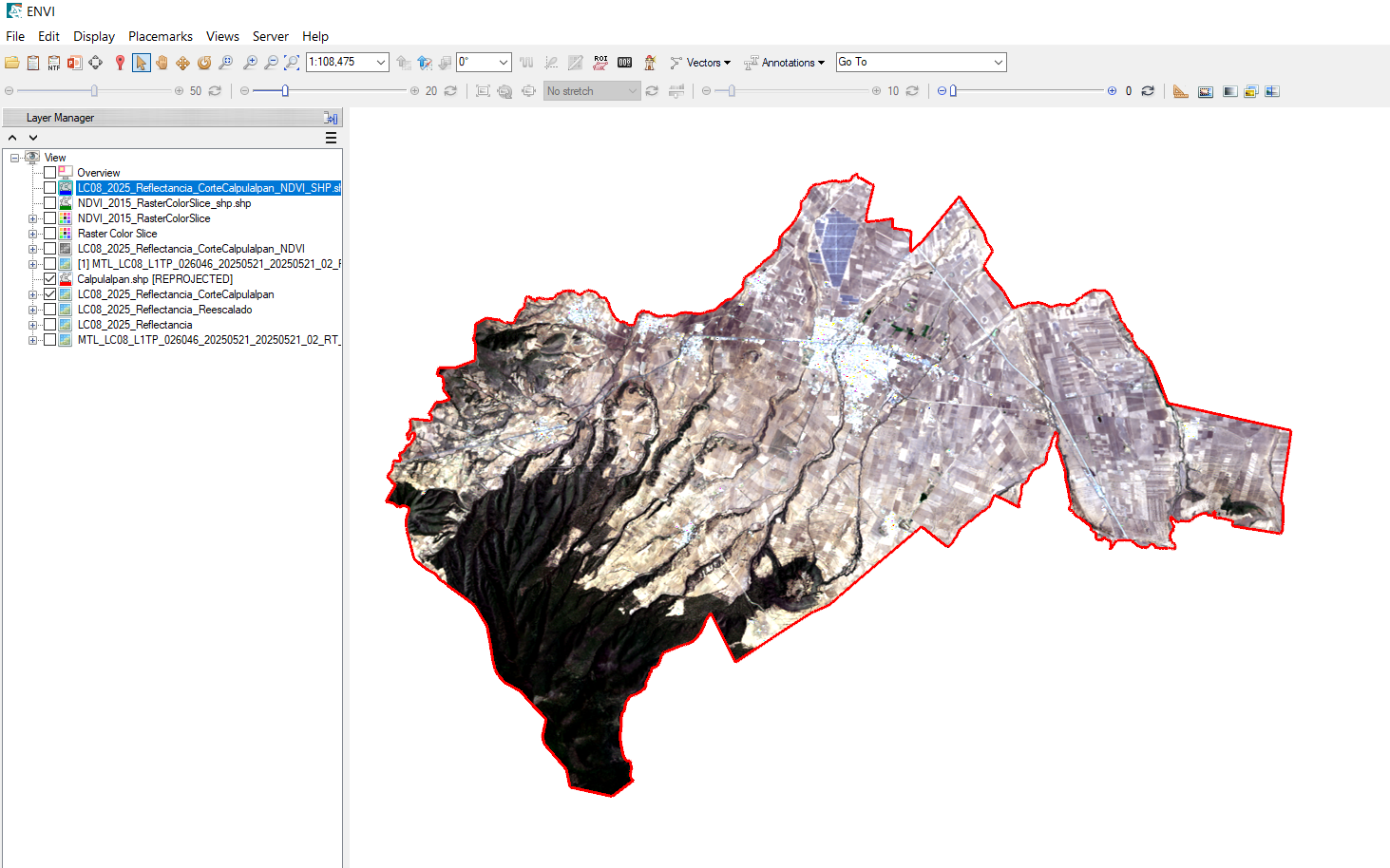The height and width of the screenshot is (868, 1390).
Task: Expand the NDVI_2015_RasterColorSlice tree node
Action: point(33,218)
